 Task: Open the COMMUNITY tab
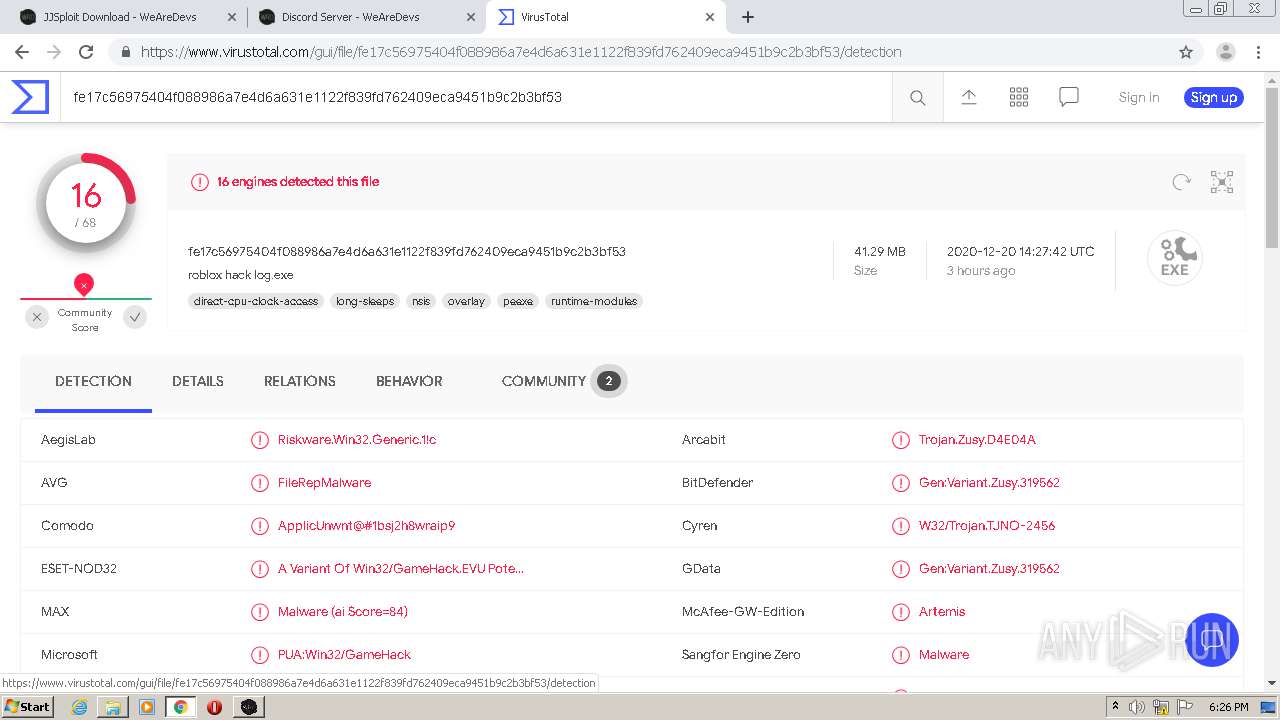pyautogui.click(x=563, y=381)
